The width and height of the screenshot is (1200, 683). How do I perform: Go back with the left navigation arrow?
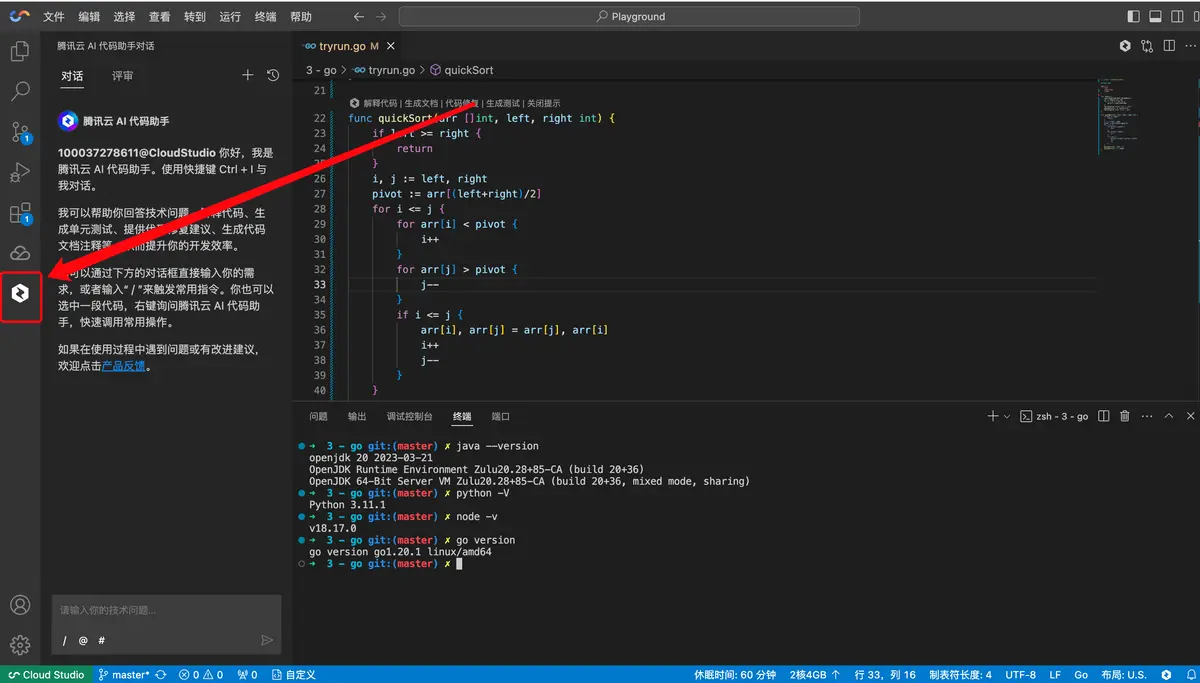coord(359,17)
